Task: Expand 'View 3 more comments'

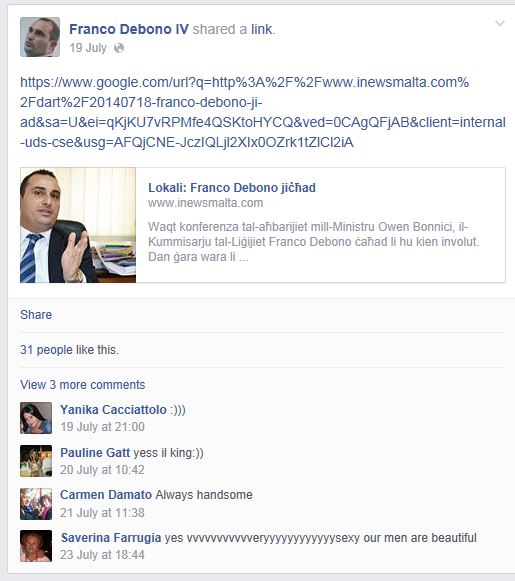Action: pyautogui.click(x=83, y=385)
